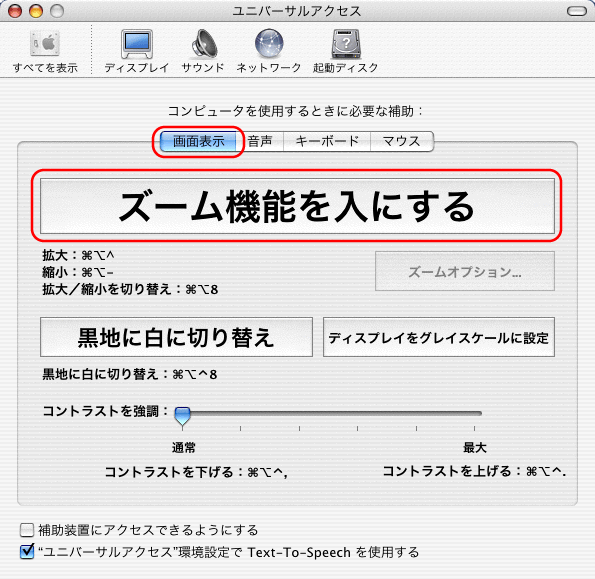Image resolution: width=595 pixels, height=579 pixels.
Task: Open the 起動ディスク startup disk icon
Action: coord(346,44)
